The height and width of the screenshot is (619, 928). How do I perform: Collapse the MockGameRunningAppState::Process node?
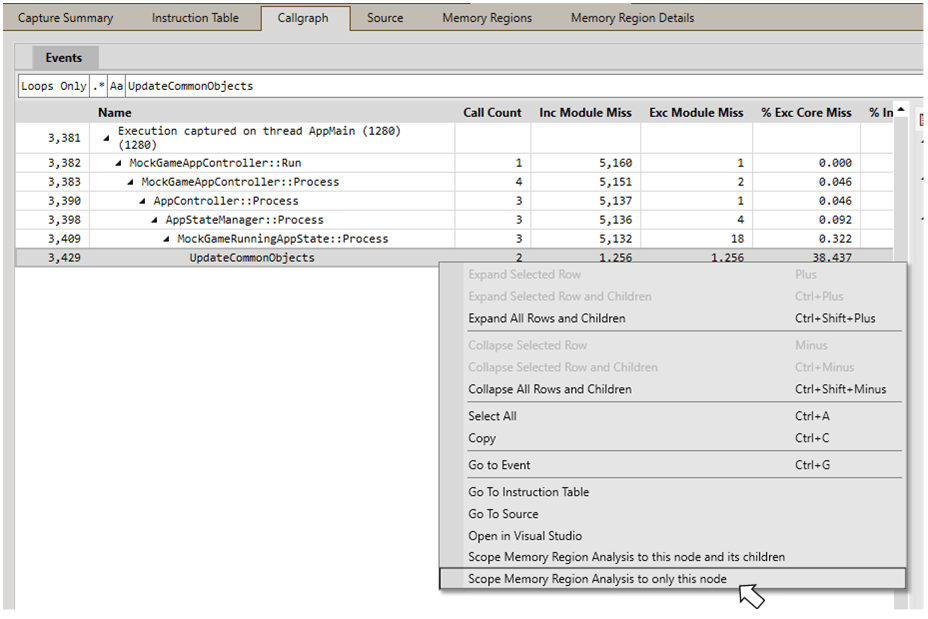coord(166,238)
